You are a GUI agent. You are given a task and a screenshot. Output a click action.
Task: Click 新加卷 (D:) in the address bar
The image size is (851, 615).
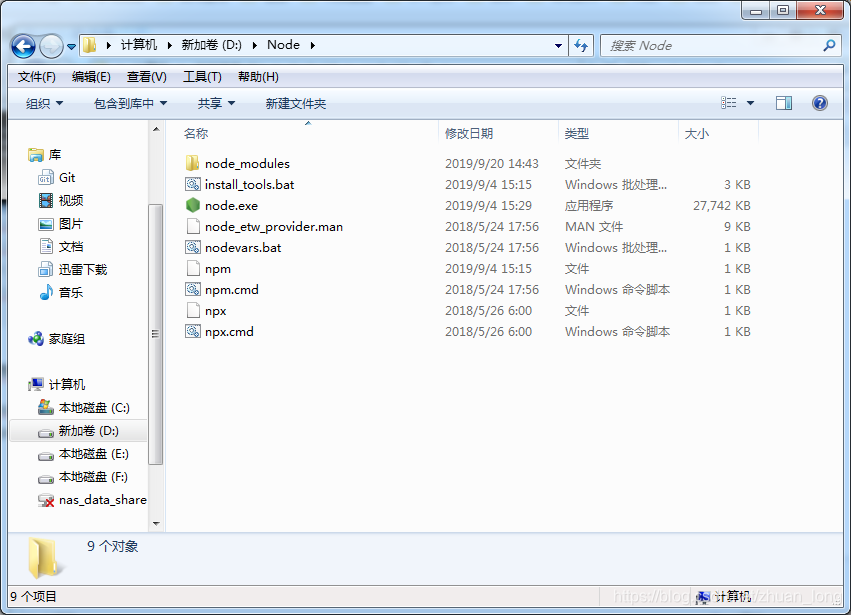(212, 45)
